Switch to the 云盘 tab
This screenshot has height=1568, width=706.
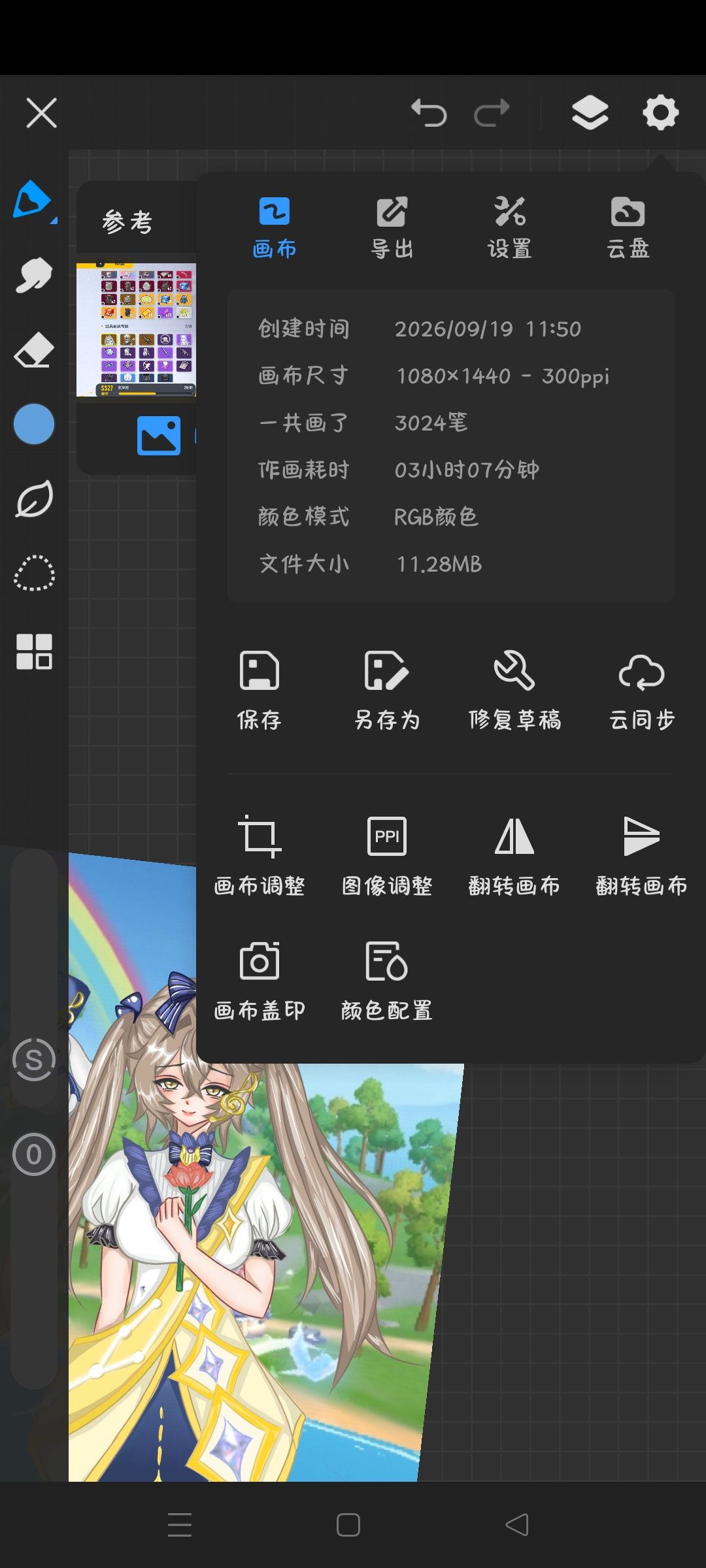tap(628, 227)
